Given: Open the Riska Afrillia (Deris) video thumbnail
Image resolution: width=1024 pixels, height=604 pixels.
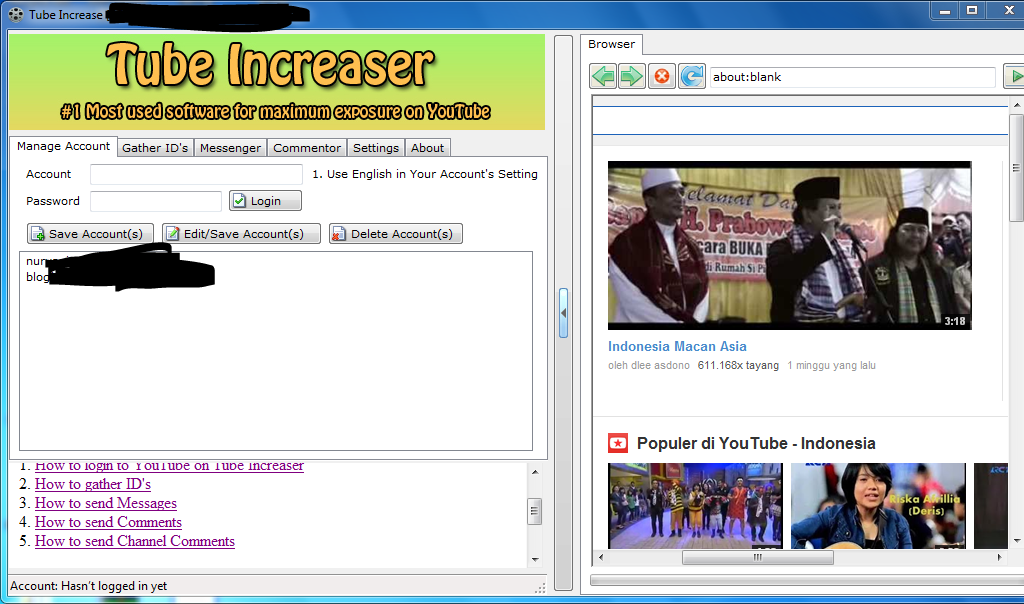Looking at the screenshot, I should coord(878,506).
